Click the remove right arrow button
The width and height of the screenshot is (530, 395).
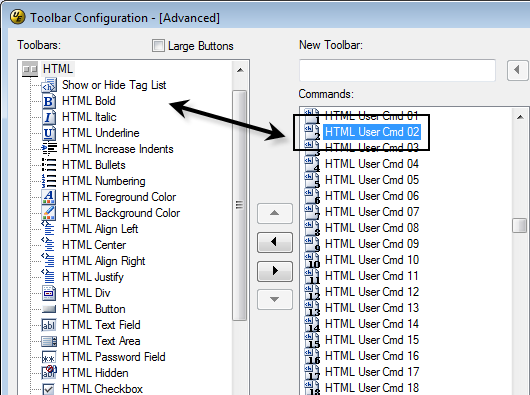(x=275, y=271)
